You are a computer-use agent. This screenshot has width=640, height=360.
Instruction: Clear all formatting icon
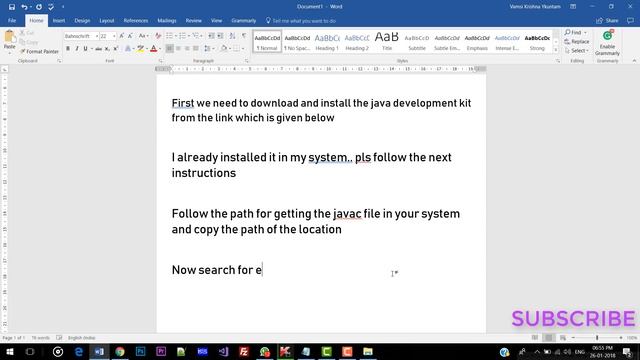coord(158,36)
